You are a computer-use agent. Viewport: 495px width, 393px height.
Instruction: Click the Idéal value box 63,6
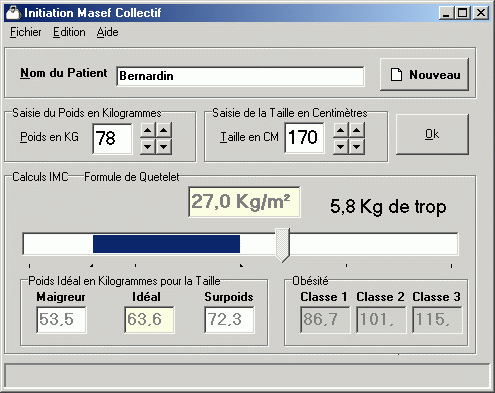pyautogui.click(x=149, y=320)
